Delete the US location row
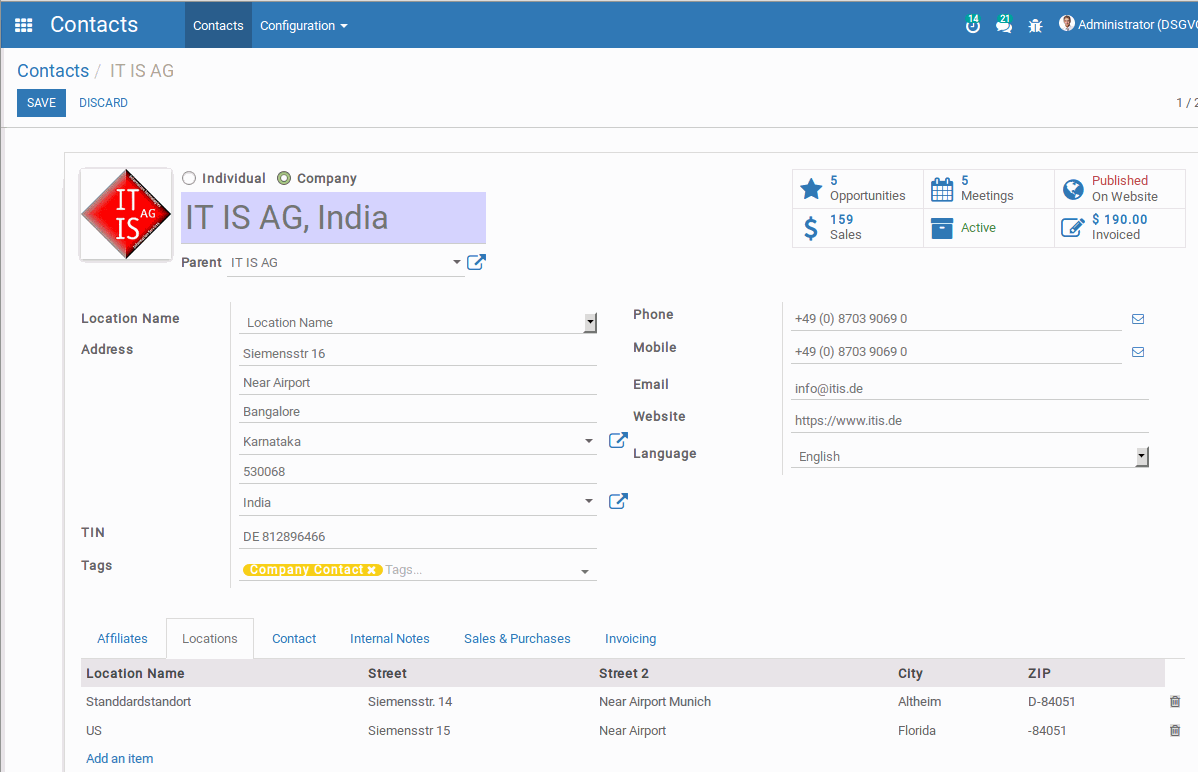1198x772 pixels. [x=1175, y=731]
